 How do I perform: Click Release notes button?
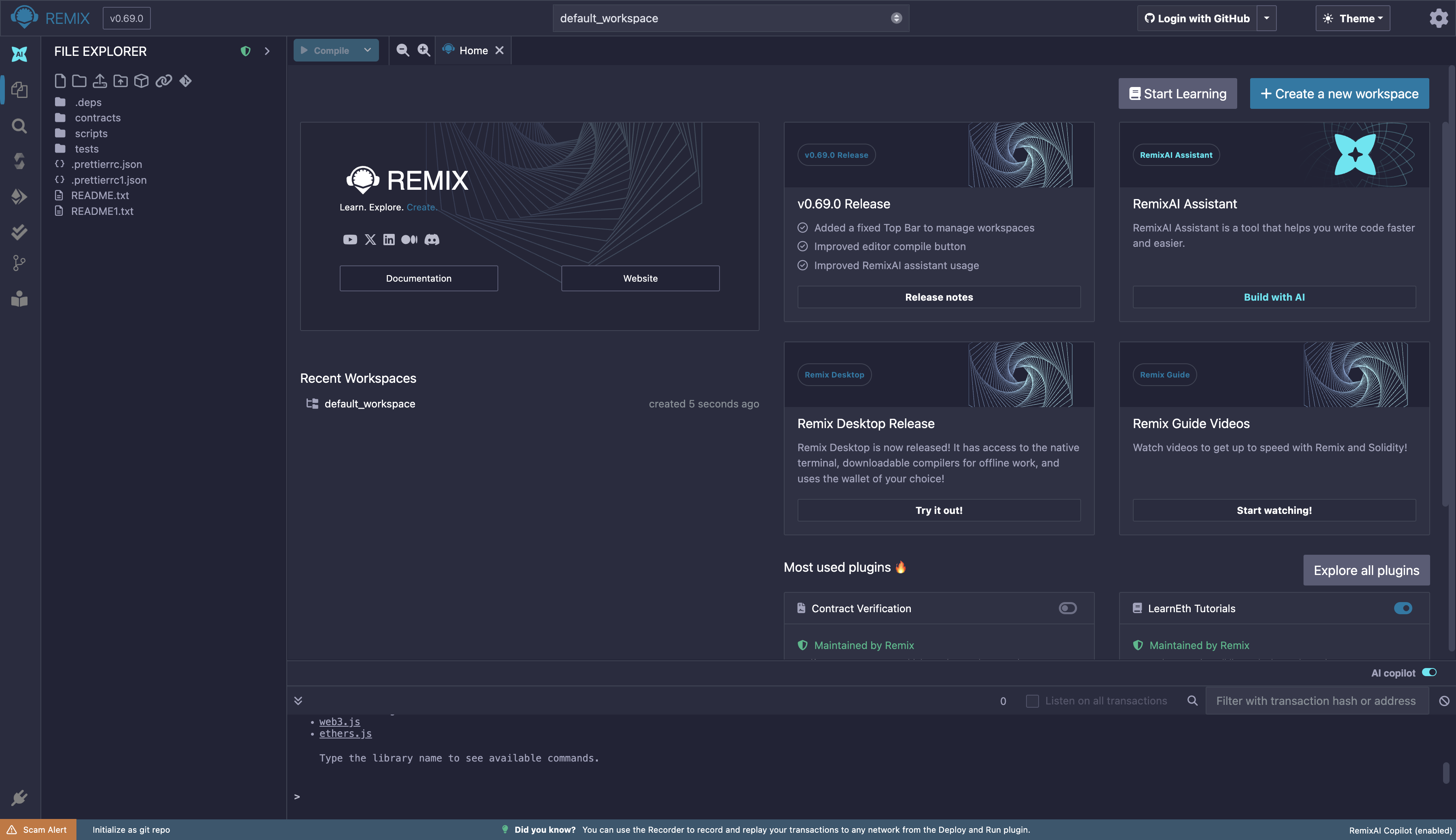tap(939, 297)
